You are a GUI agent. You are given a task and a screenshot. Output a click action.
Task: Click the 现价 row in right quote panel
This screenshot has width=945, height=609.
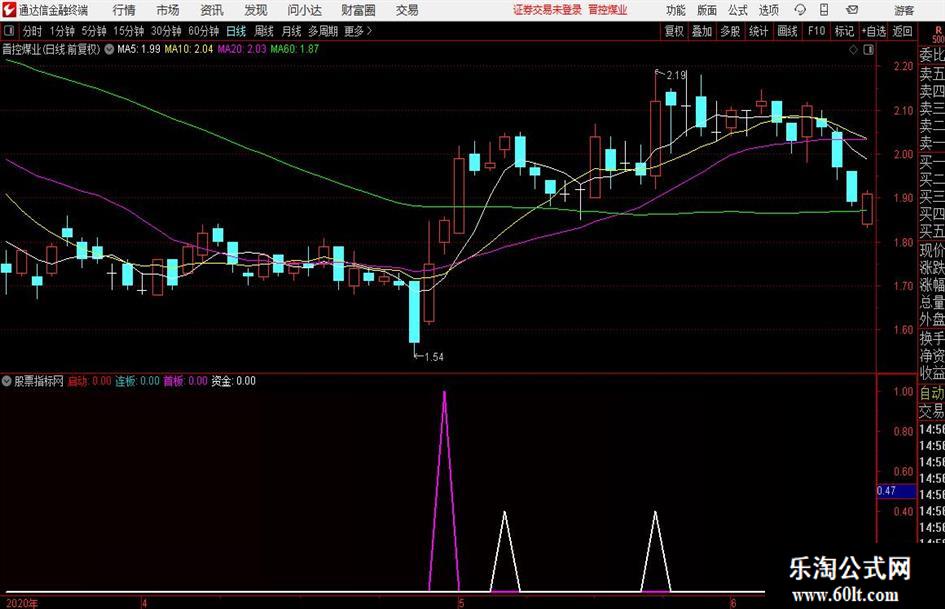click(x=932, y=250)
